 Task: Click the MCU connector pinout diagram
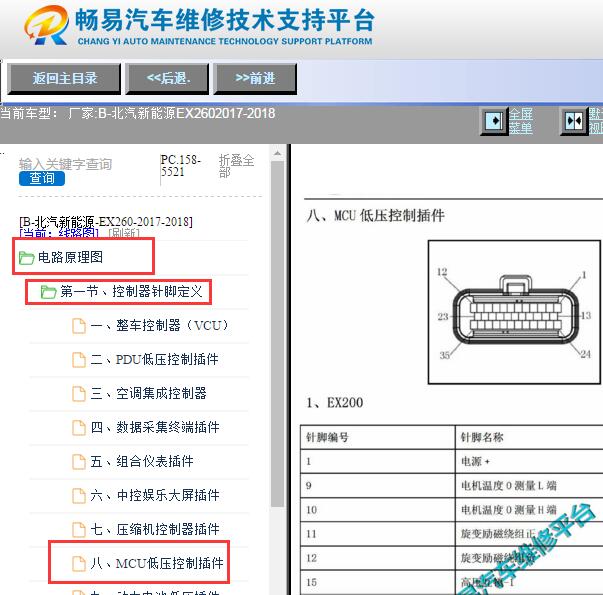514,312
